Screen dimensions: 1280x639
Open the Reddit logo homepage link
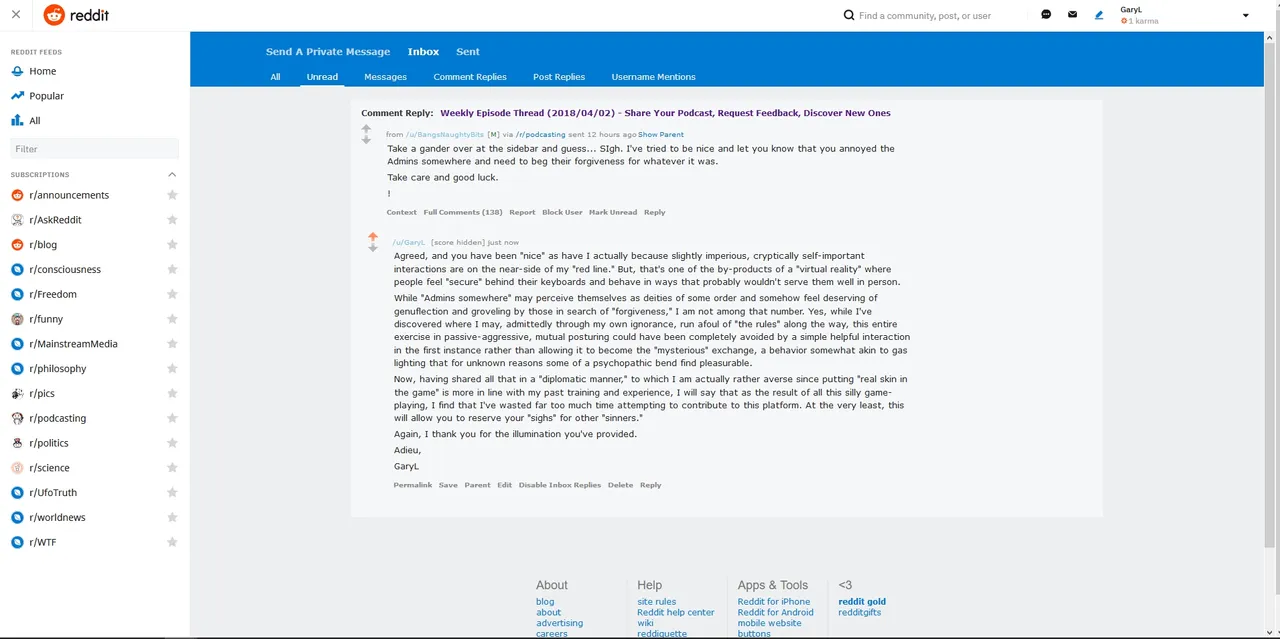pos(77,15)
